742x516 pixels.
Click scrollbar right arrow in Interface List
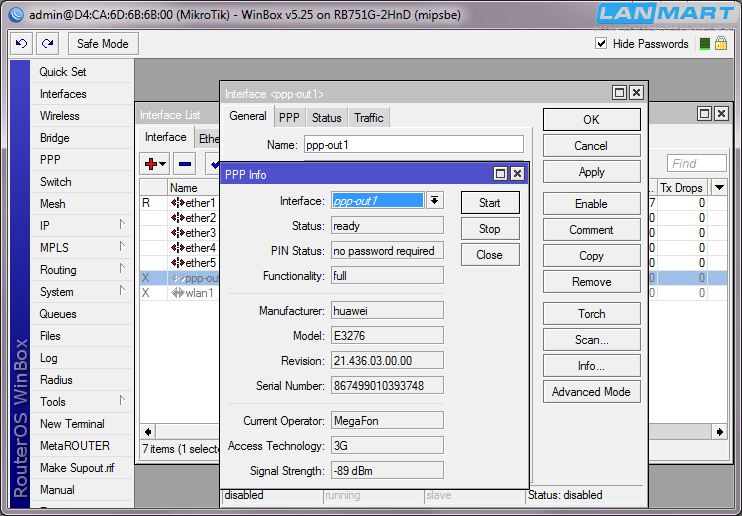719,431
